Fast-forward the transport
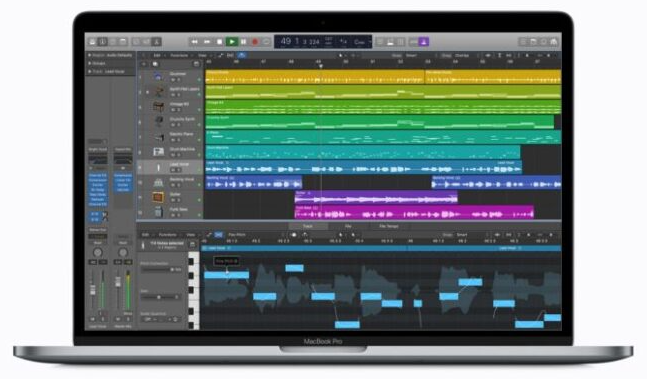Screen dimensions: 647x385 click(207, 42)
